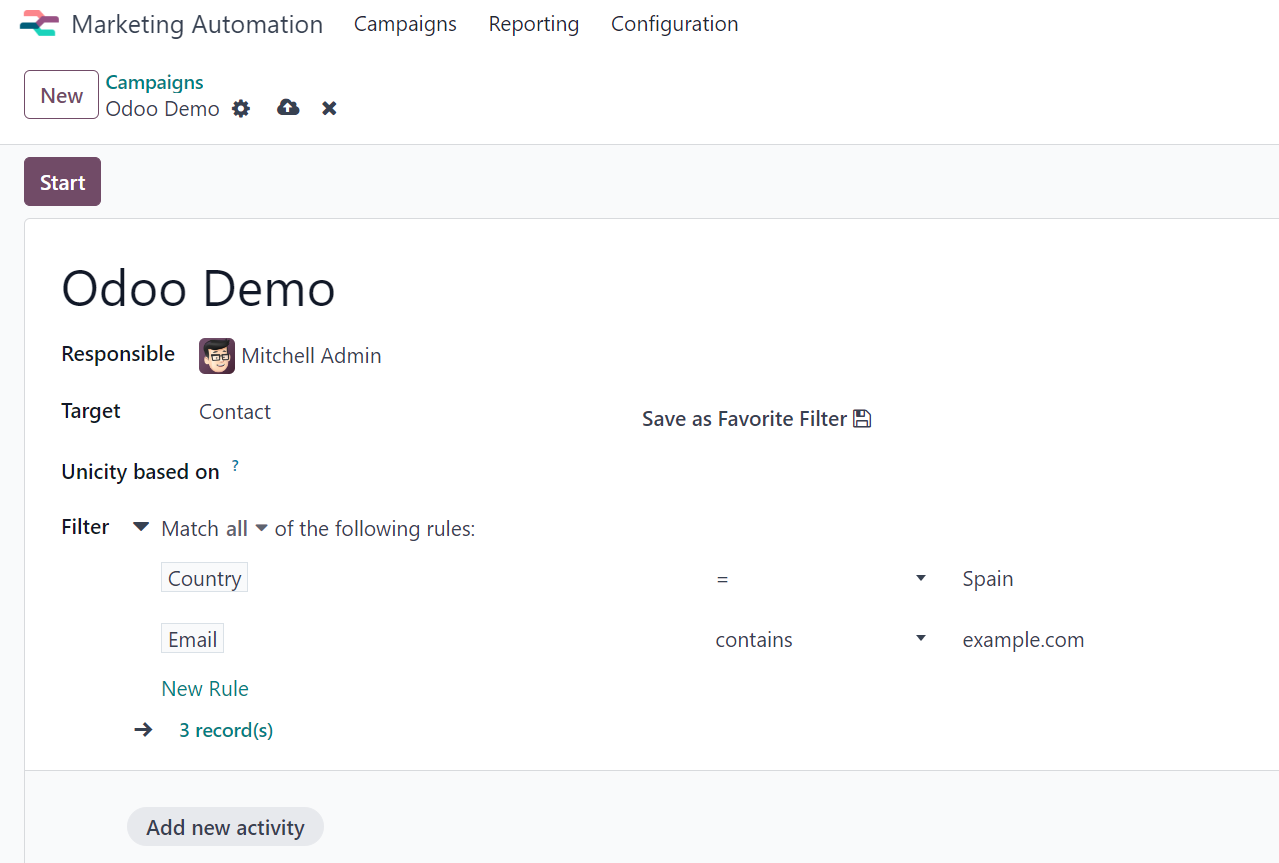Image resolution: width=1279 pixels, height=863 pixels.
Task: Click the Responsible label
Action: click(x=118, y=354)
